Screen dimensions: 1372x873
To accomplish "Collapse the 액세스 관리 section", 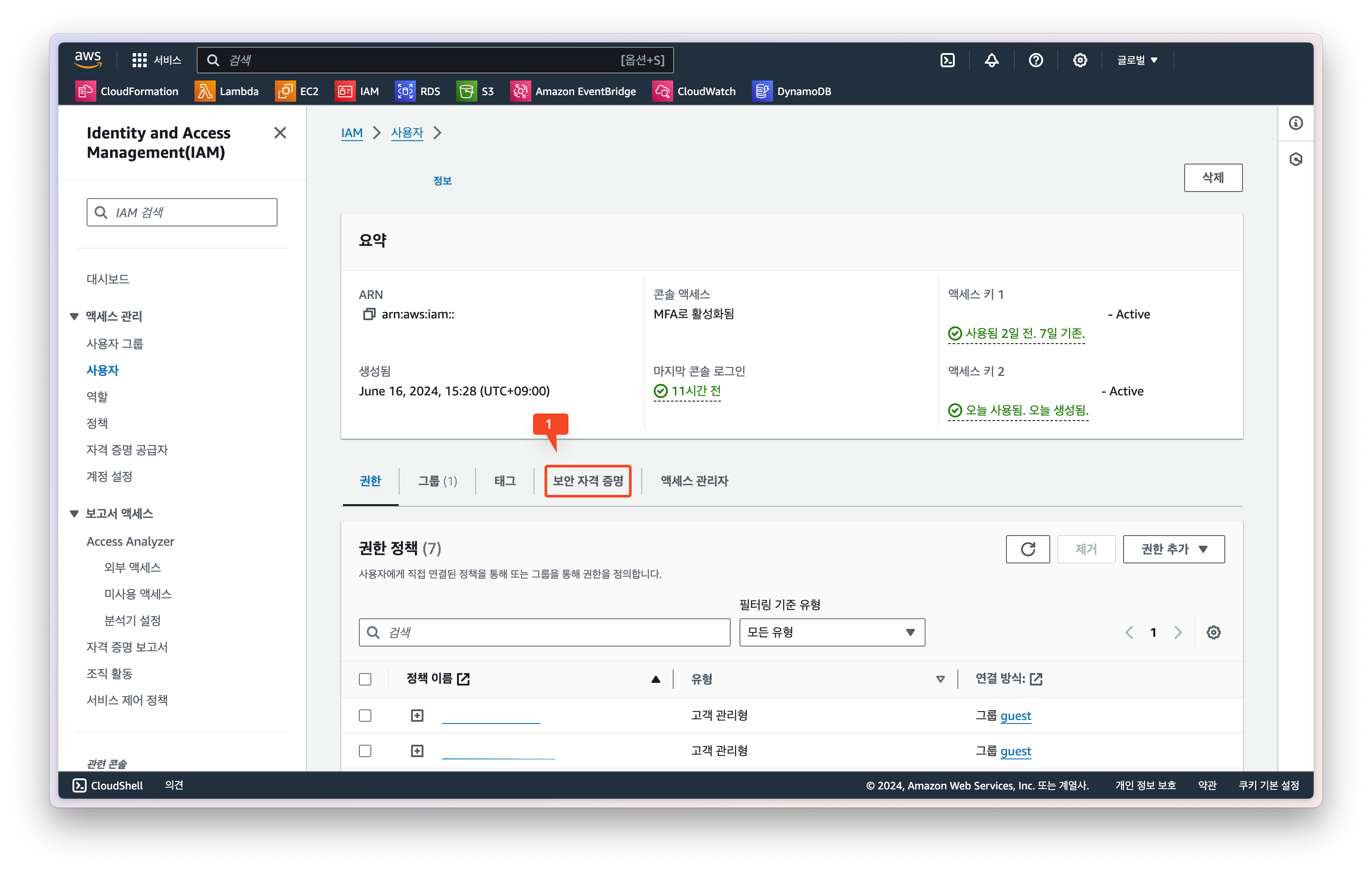I will point(74,317).
